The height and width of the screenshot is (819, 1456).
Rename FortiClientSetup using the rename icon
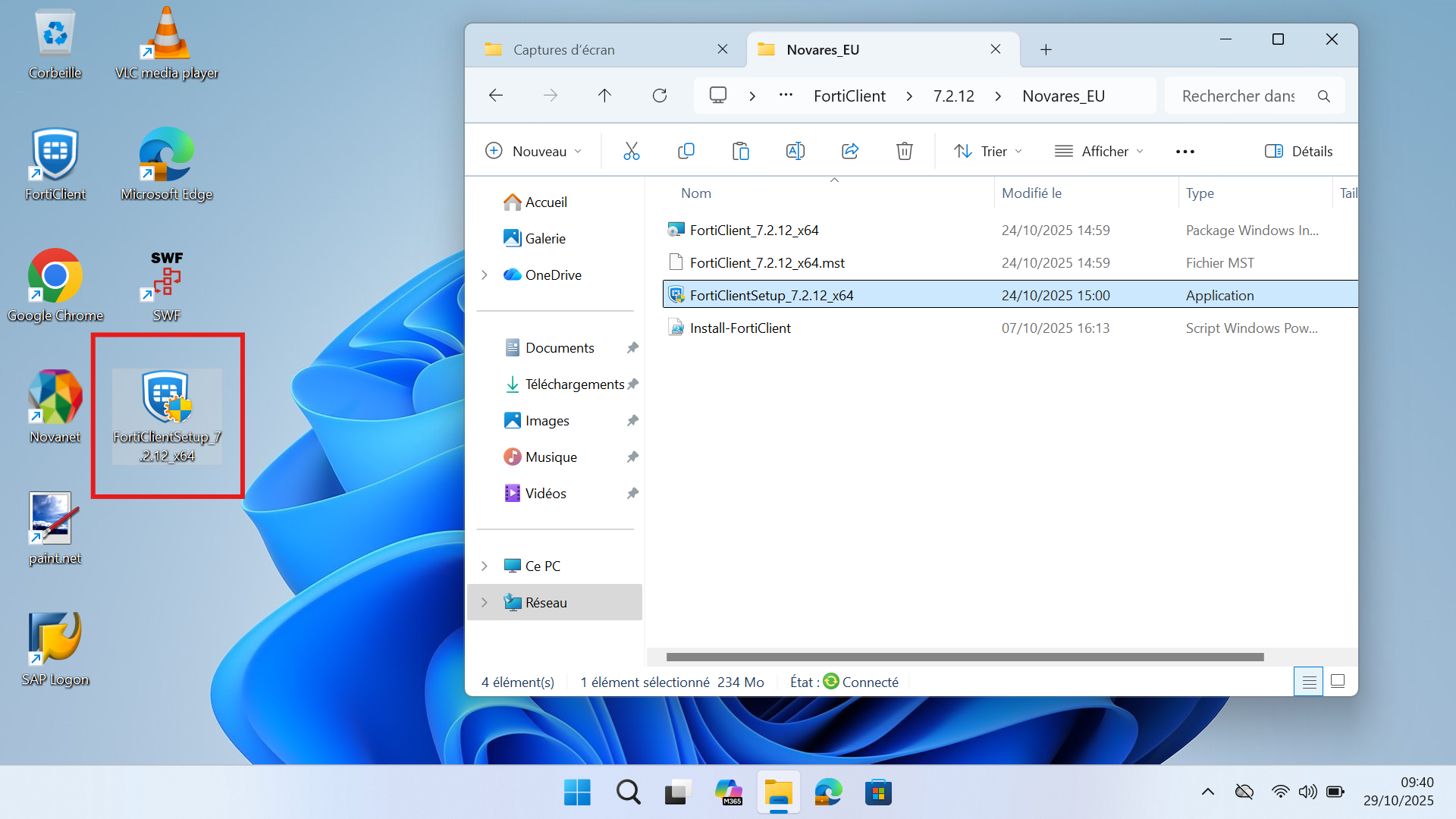(x=795, y=151)
